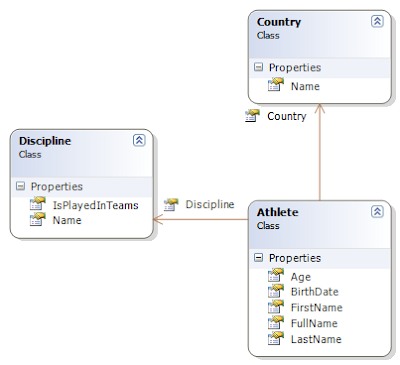Click the property icon beside Age
This screenshot has height=365, width=400.
[x=276, y=275]
